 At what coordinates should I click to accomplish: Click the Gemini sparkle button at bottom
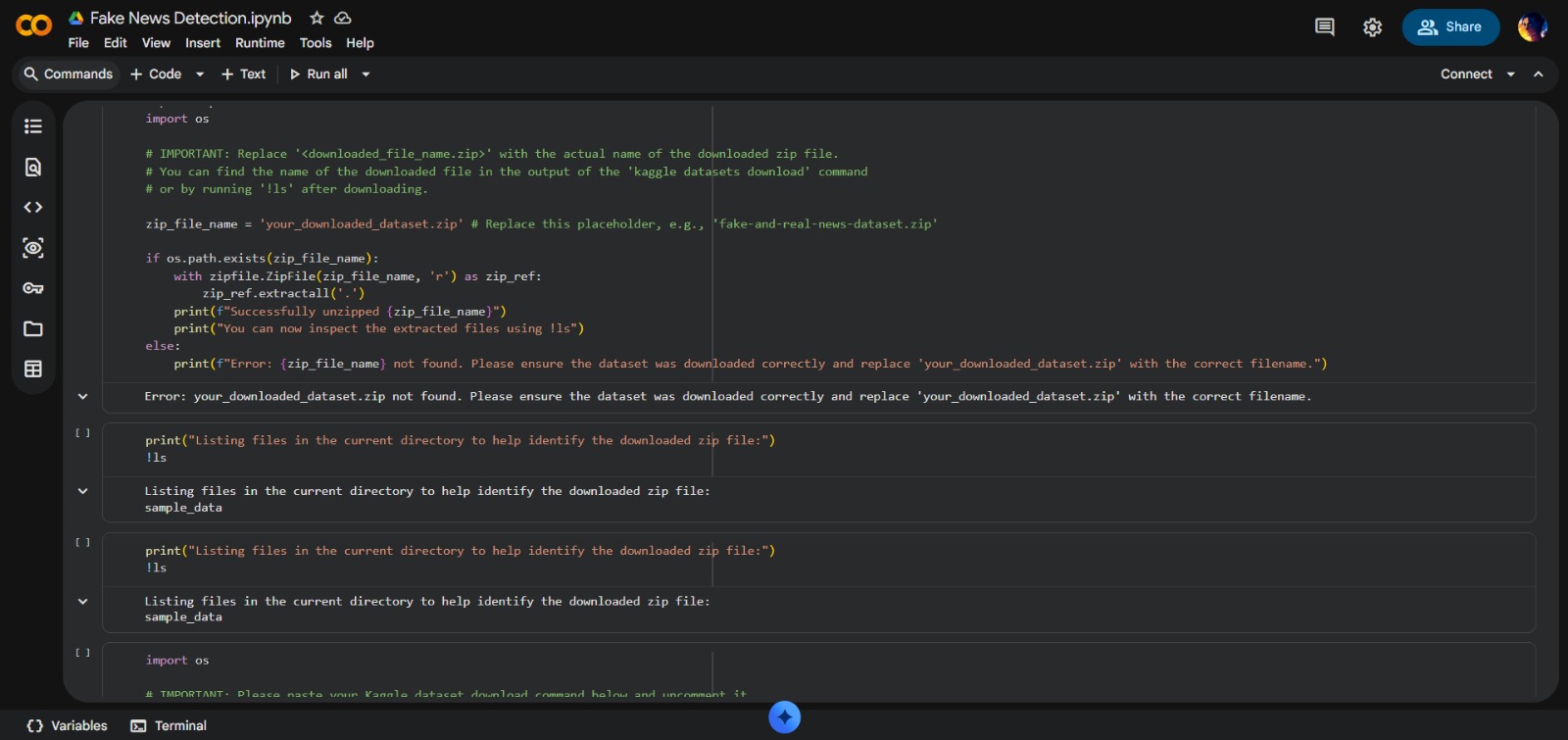784,717
